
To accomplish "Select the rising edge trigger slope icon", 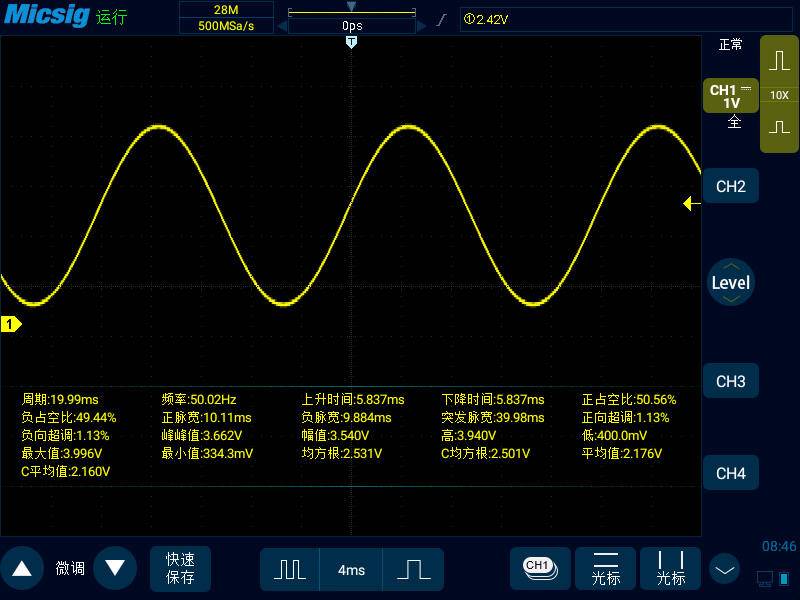I will coord(442,20).
